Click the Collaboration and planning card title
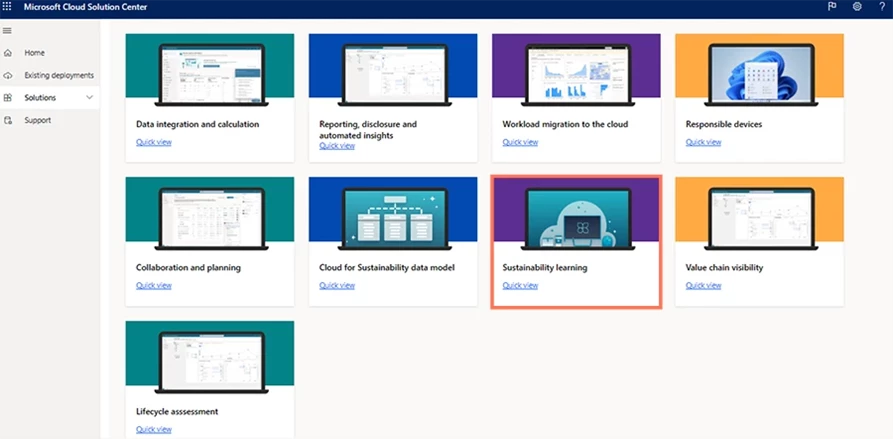 (x=188, y=268)
